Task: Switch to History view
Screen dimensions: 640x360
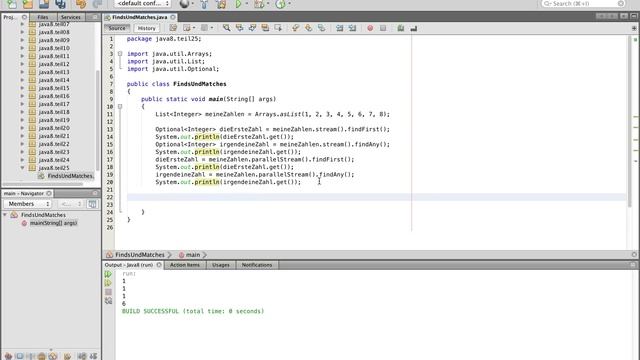Action: tap(146, 28)
